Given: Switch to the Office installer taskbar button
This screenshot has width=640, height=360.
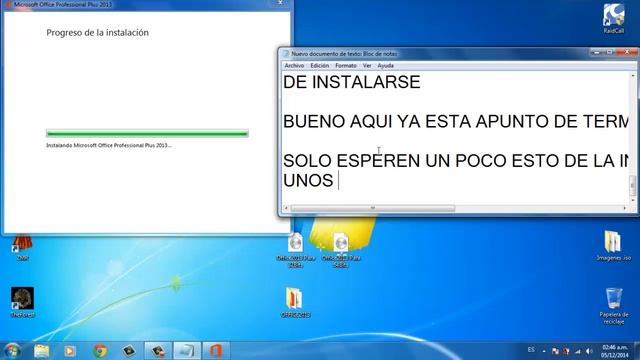Looking at the screenshot, I should [x=216, y=351].
